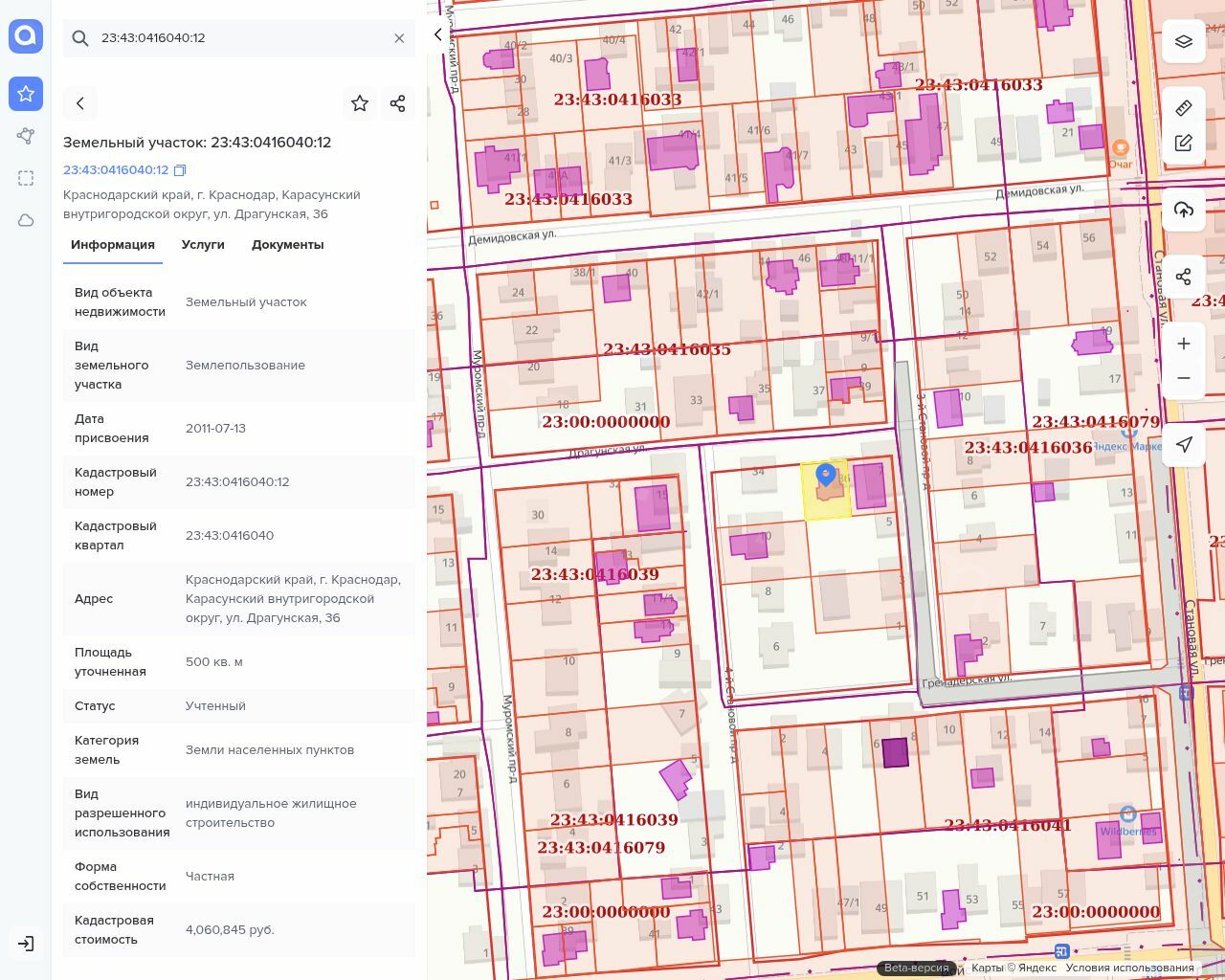The image size is (1225, 980).
Task: Select the ruler measurement tool
Action: [x=1184, y=108]
